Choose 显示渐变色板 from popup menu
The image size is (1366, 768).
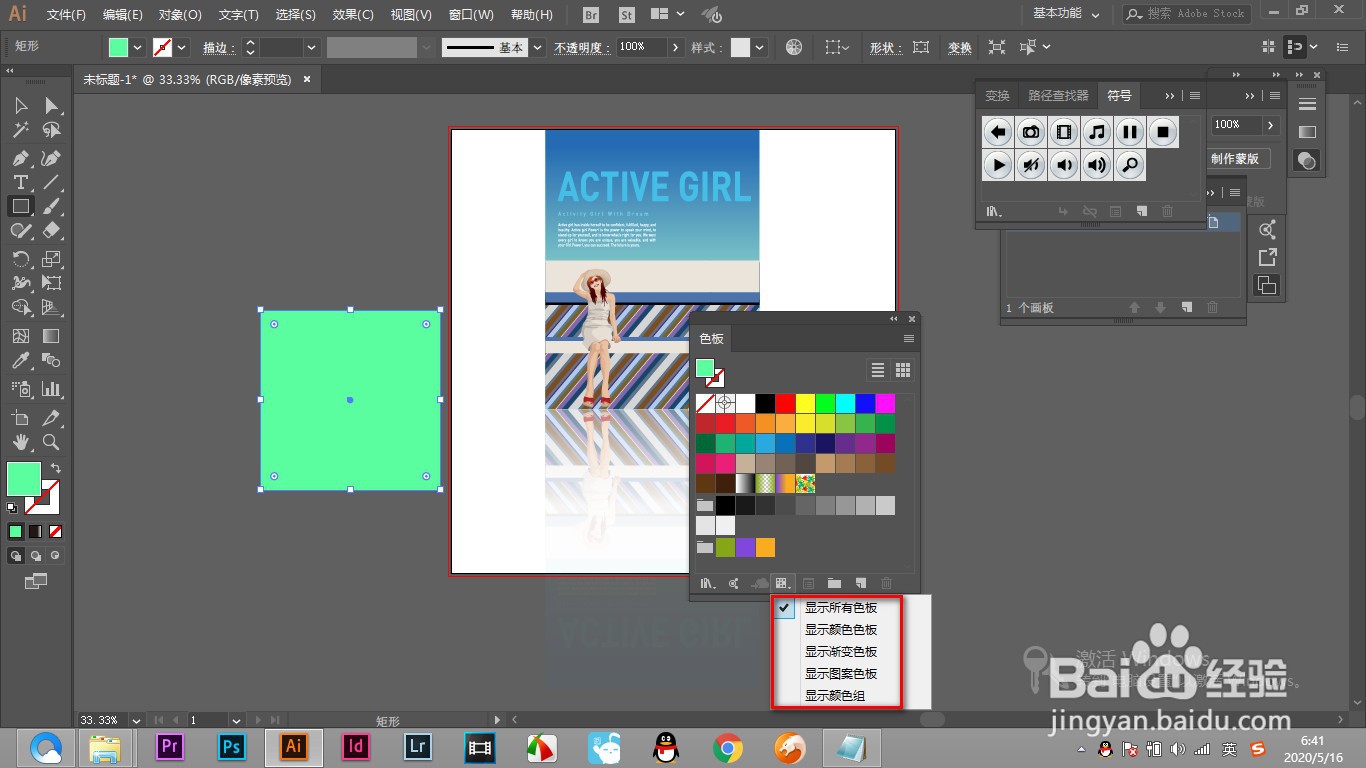pos(839,651)
